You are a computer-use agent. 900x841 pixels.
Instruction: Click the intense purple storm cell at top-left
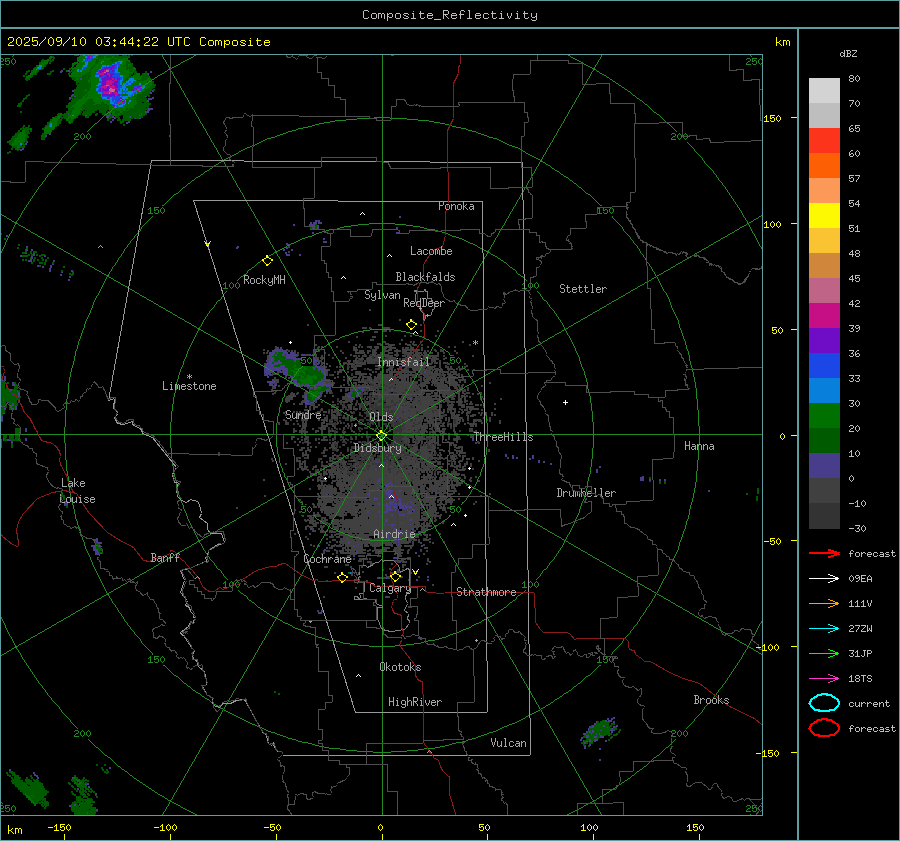tap(111, 86)
